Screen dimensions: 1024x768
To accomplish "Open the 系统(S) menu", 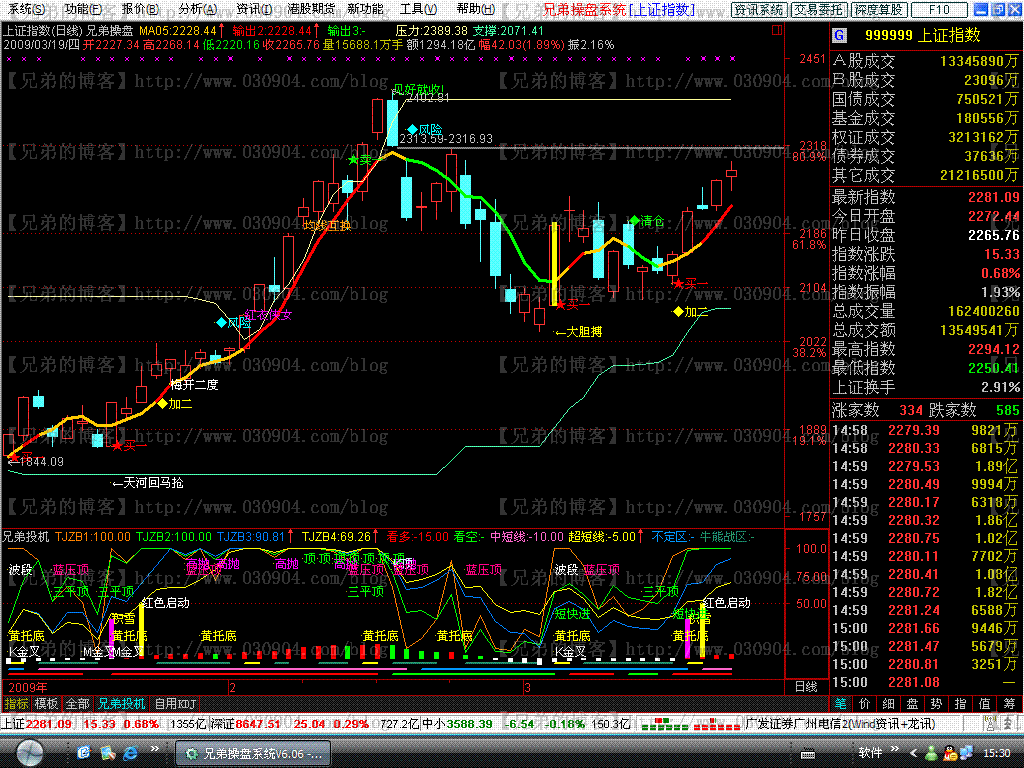I will pos(27,10).
